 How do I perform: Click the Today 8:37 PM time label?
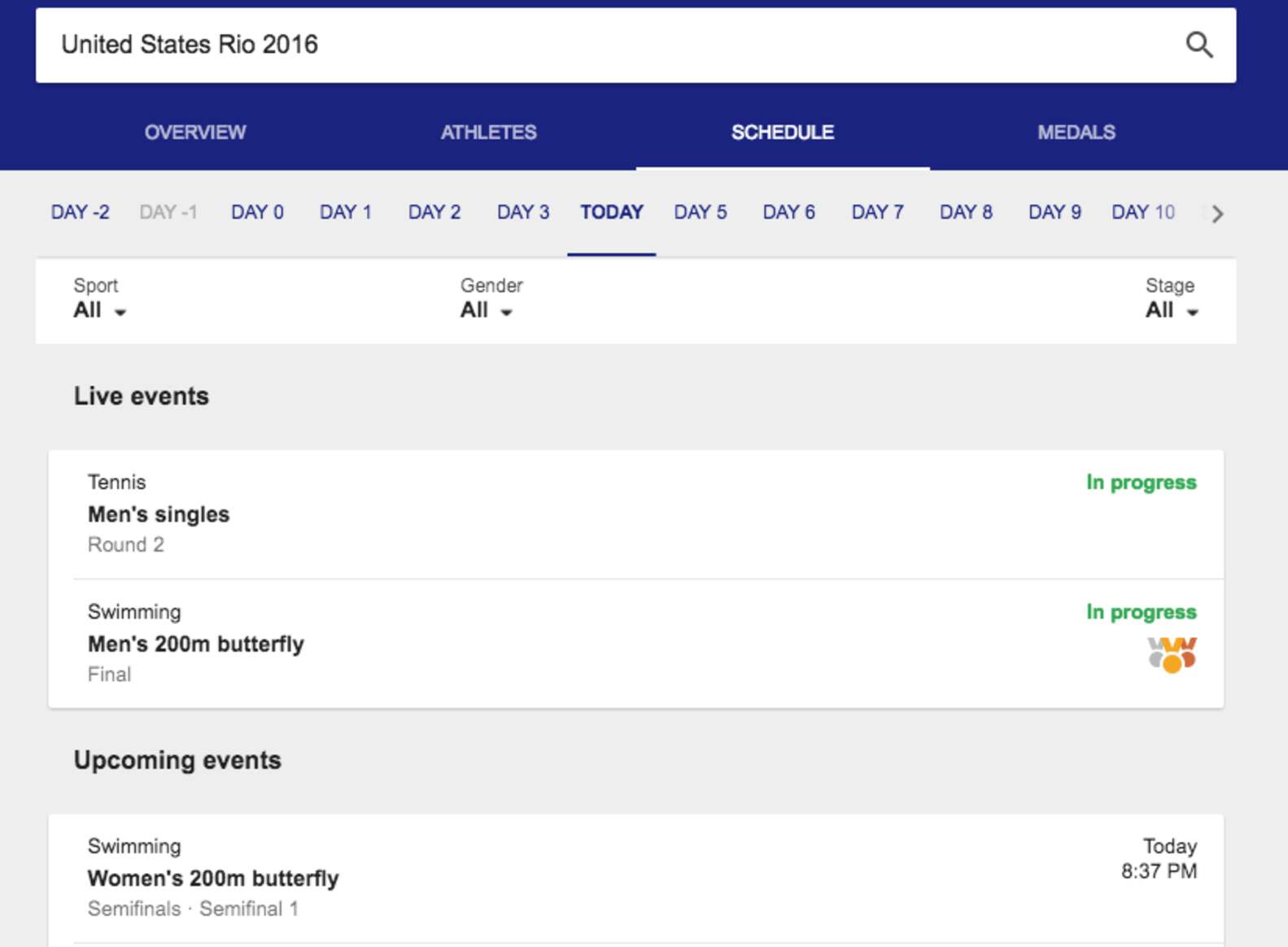[x=1159, y=858]
